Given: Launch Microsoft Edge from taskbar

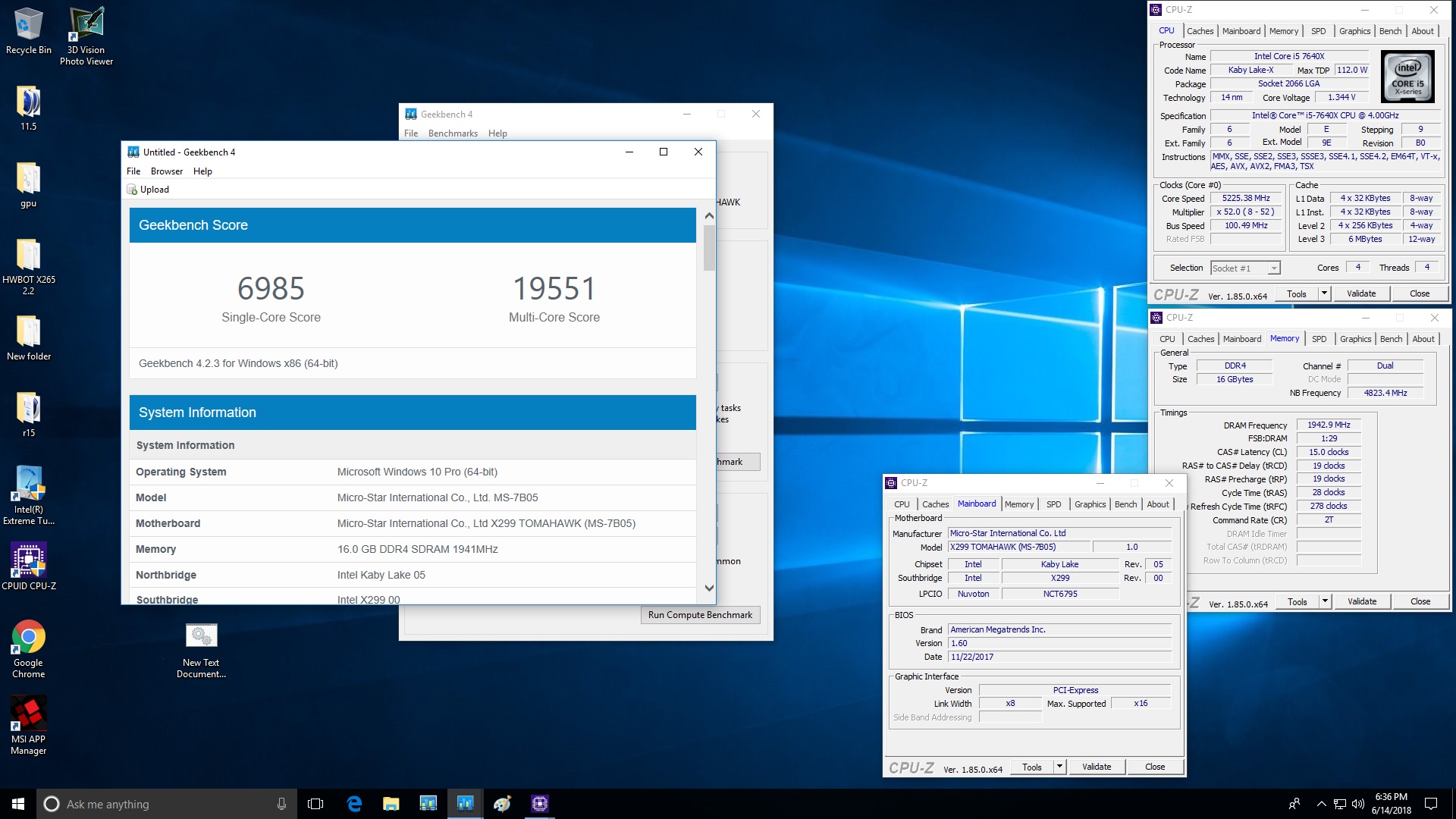Looking at the screenshot, I should pyautogui.click(x=354, y=804).
